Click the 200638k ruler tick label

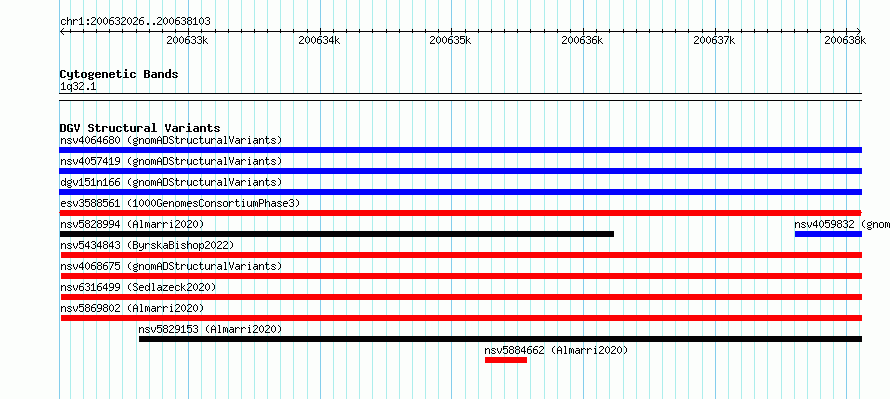846,40
